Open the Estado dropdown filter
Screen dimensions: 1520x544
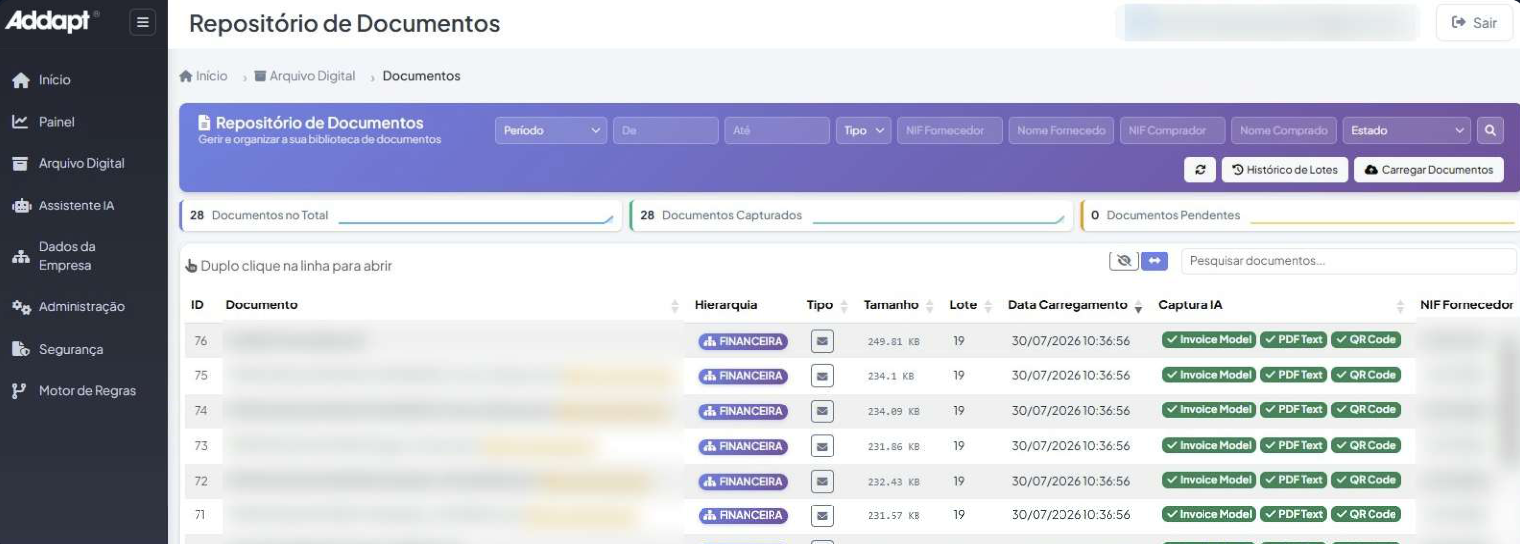[x=1408, y=131]
